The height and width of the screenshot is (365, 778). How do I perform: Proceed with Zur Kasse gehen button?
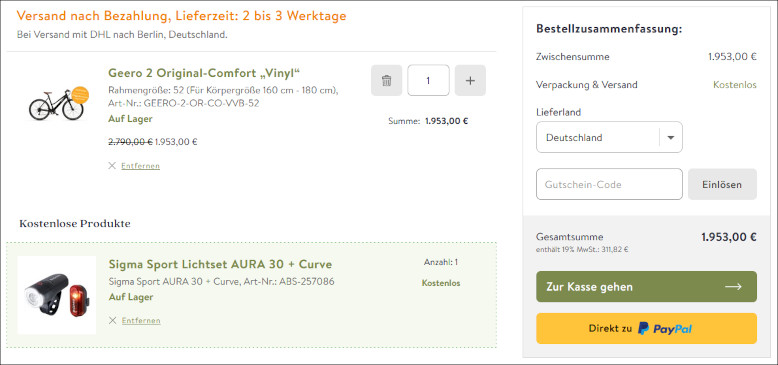646,287
